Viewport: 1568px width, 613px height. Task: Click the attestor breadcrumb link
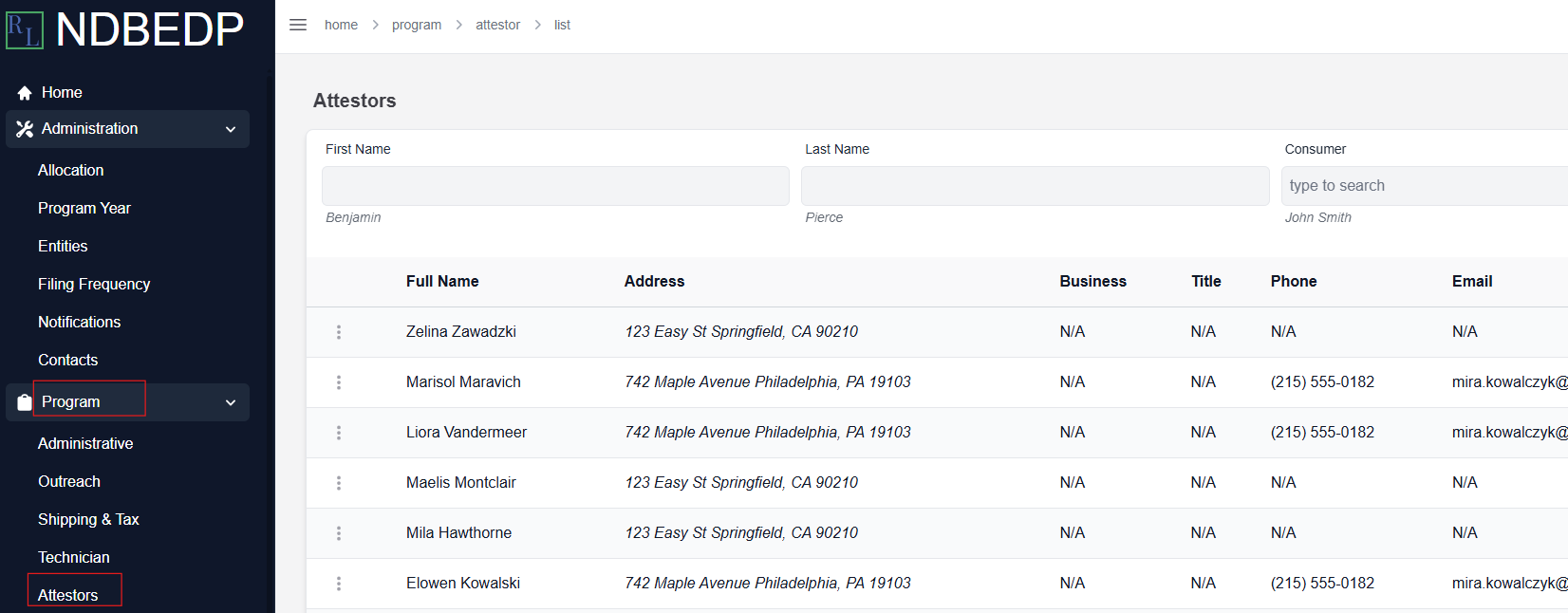(498, 25)
